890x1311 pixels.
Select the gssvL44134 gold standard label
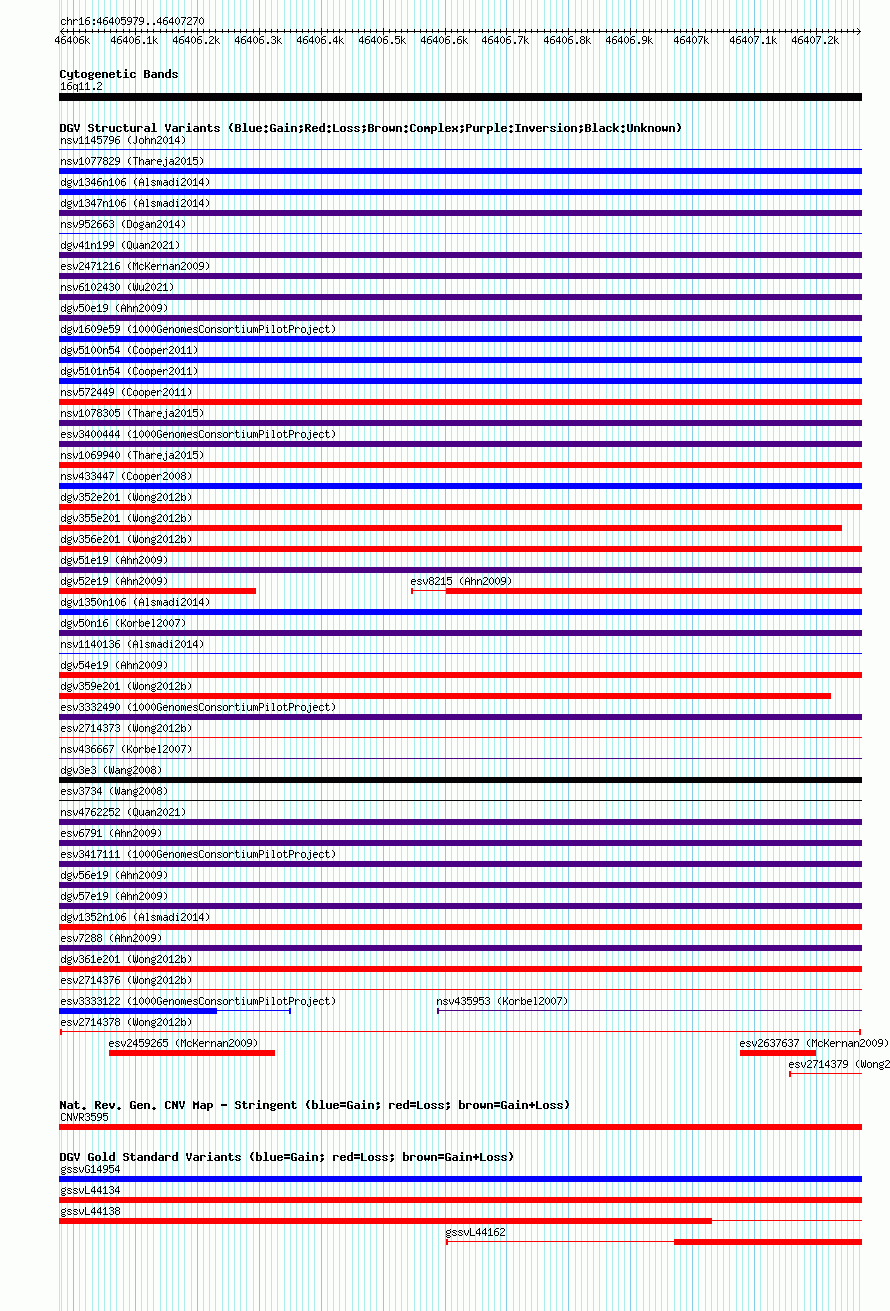coord(90,1190)
